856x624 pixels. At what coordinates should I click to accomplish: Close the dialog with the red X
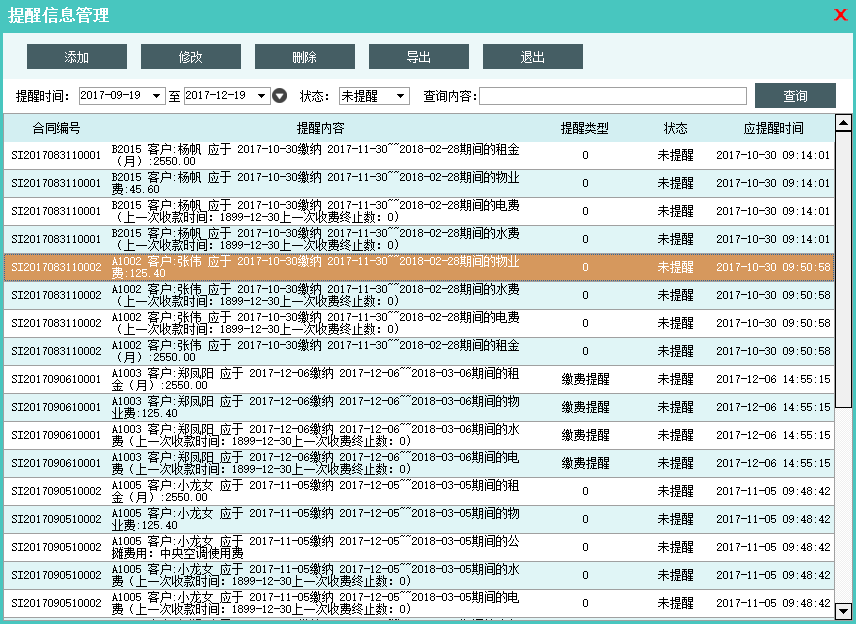click(841, 14)
